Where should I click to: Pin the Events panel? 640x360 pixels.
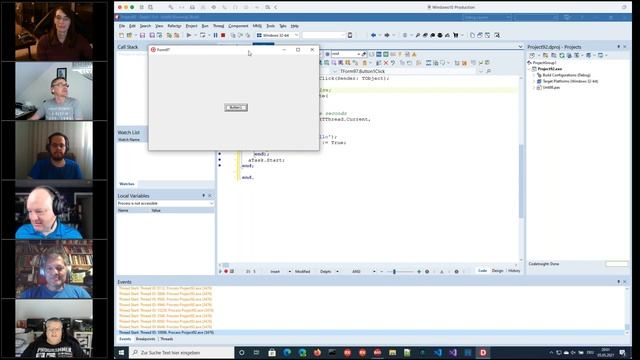tap(618, 282)
